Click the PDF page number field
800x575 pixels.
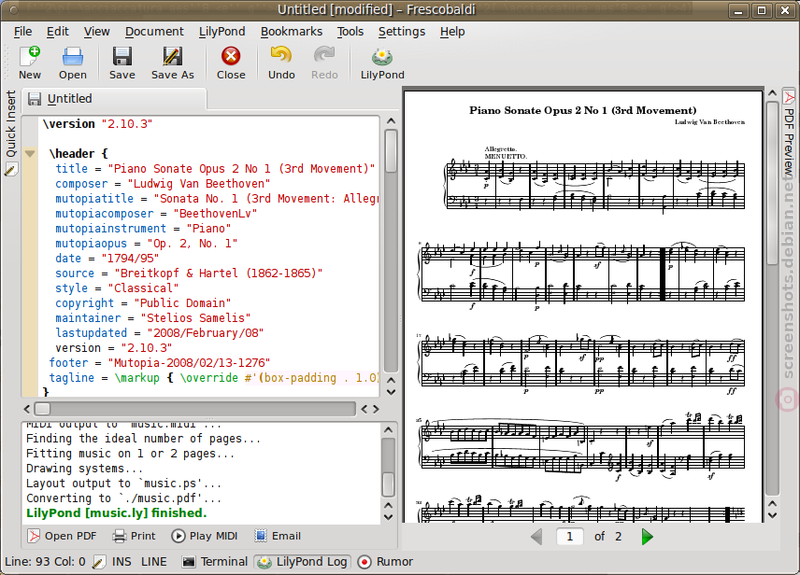pos(569,537)
